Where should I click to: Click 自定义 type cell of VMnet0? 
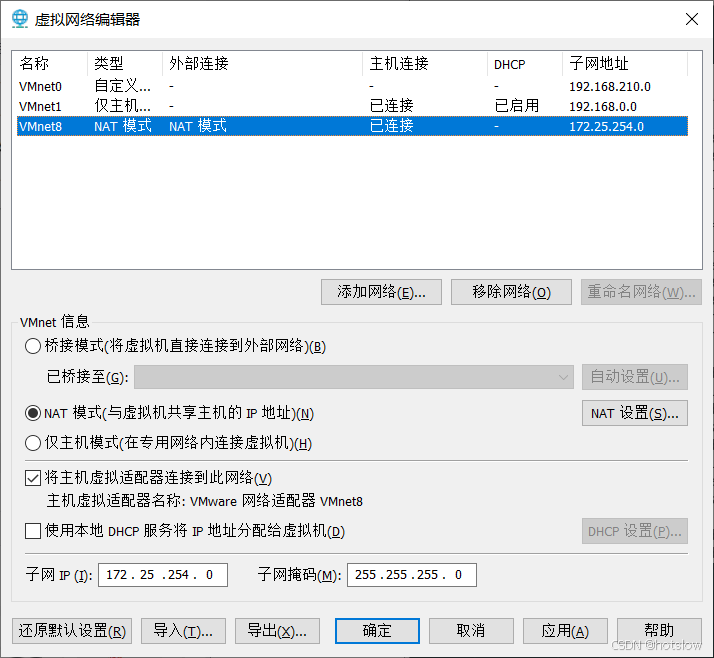[122, 86]
